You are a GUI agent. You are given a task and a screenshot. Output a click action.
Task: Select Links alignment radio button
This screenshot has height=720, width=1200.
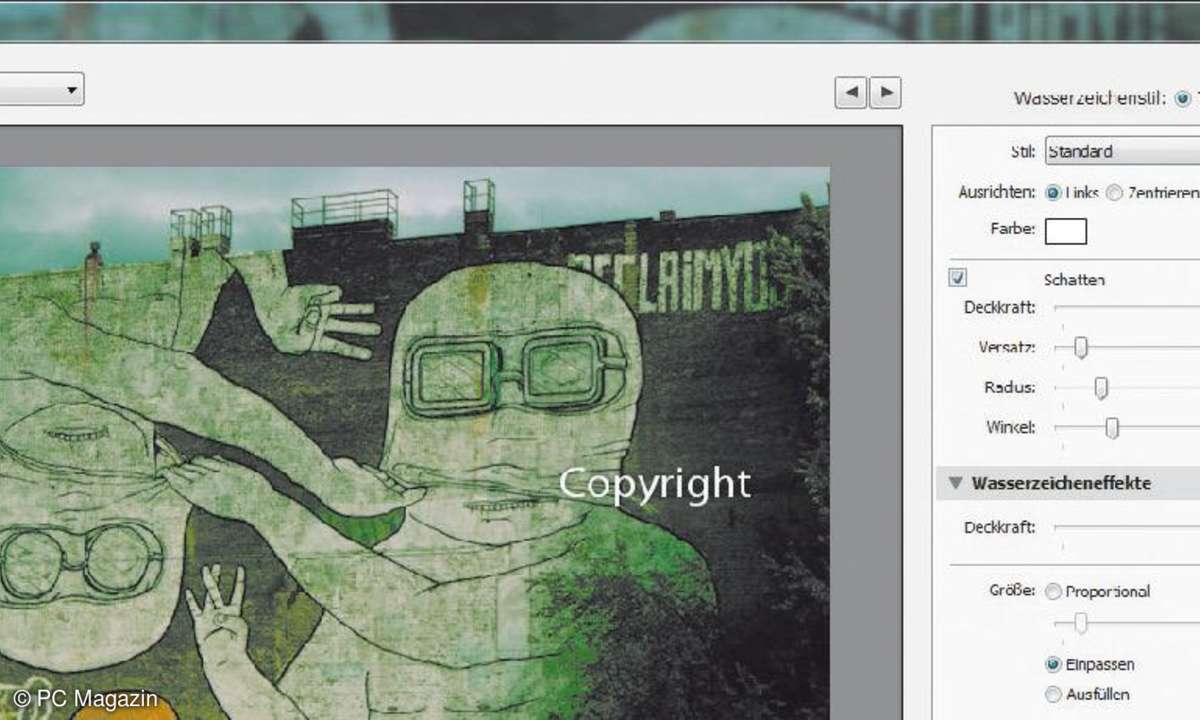coord(1052,192)
